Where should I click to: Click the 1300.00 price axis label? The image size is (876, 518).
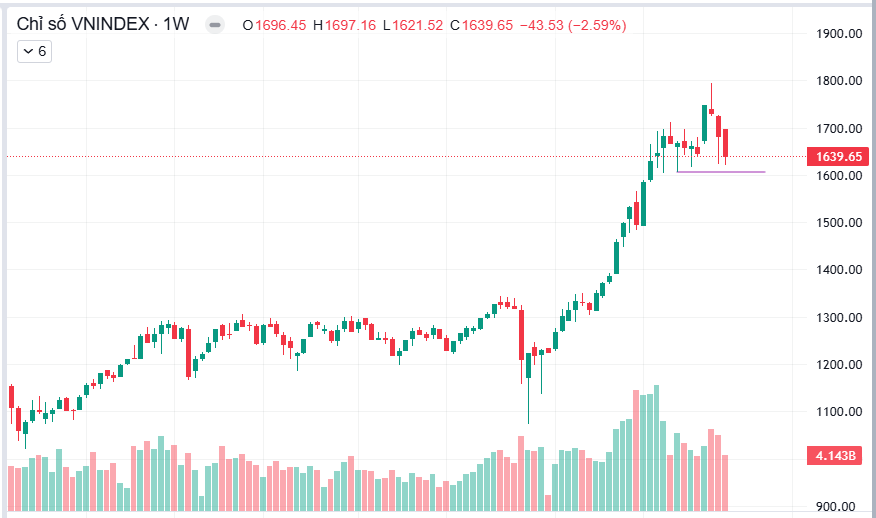[839, 317]
